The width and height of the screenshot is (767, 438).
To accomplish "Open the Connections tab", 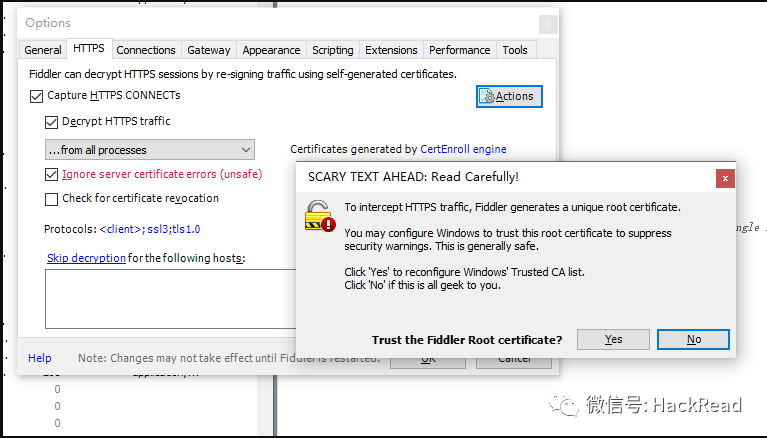I will tap(146, 50).
